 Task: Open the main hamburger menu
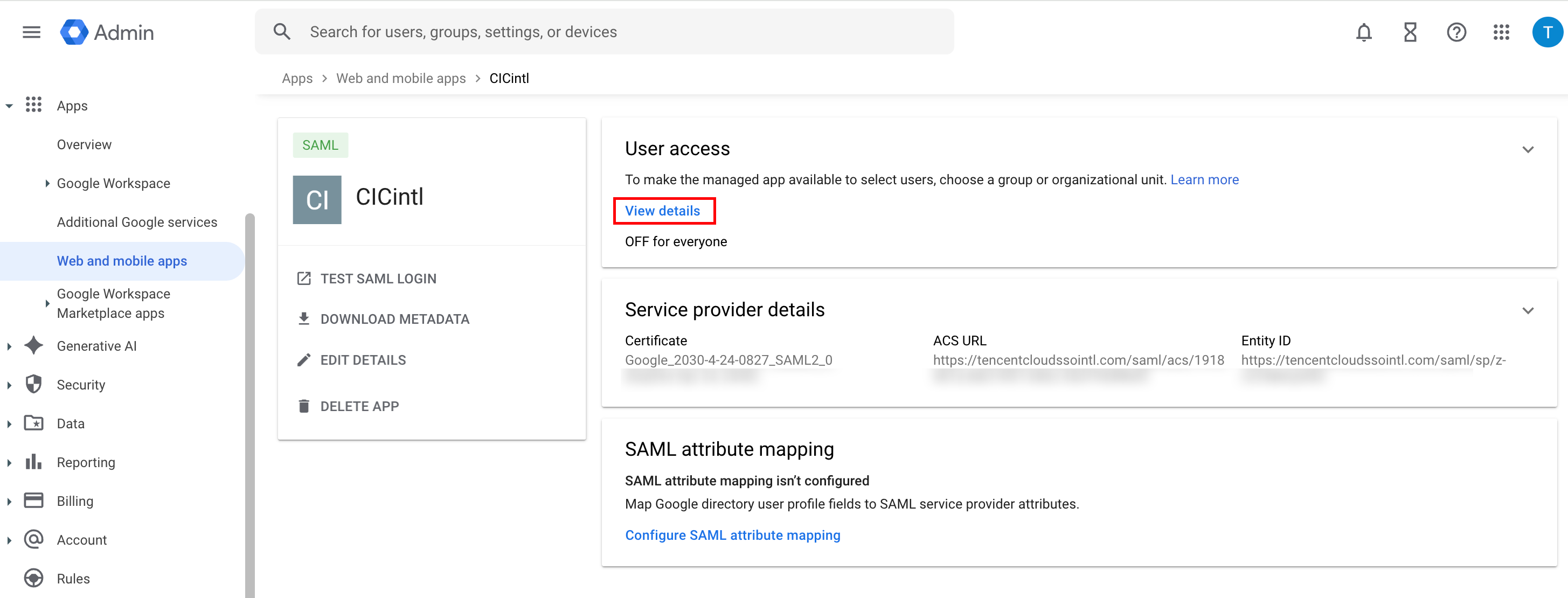[31, 32]
